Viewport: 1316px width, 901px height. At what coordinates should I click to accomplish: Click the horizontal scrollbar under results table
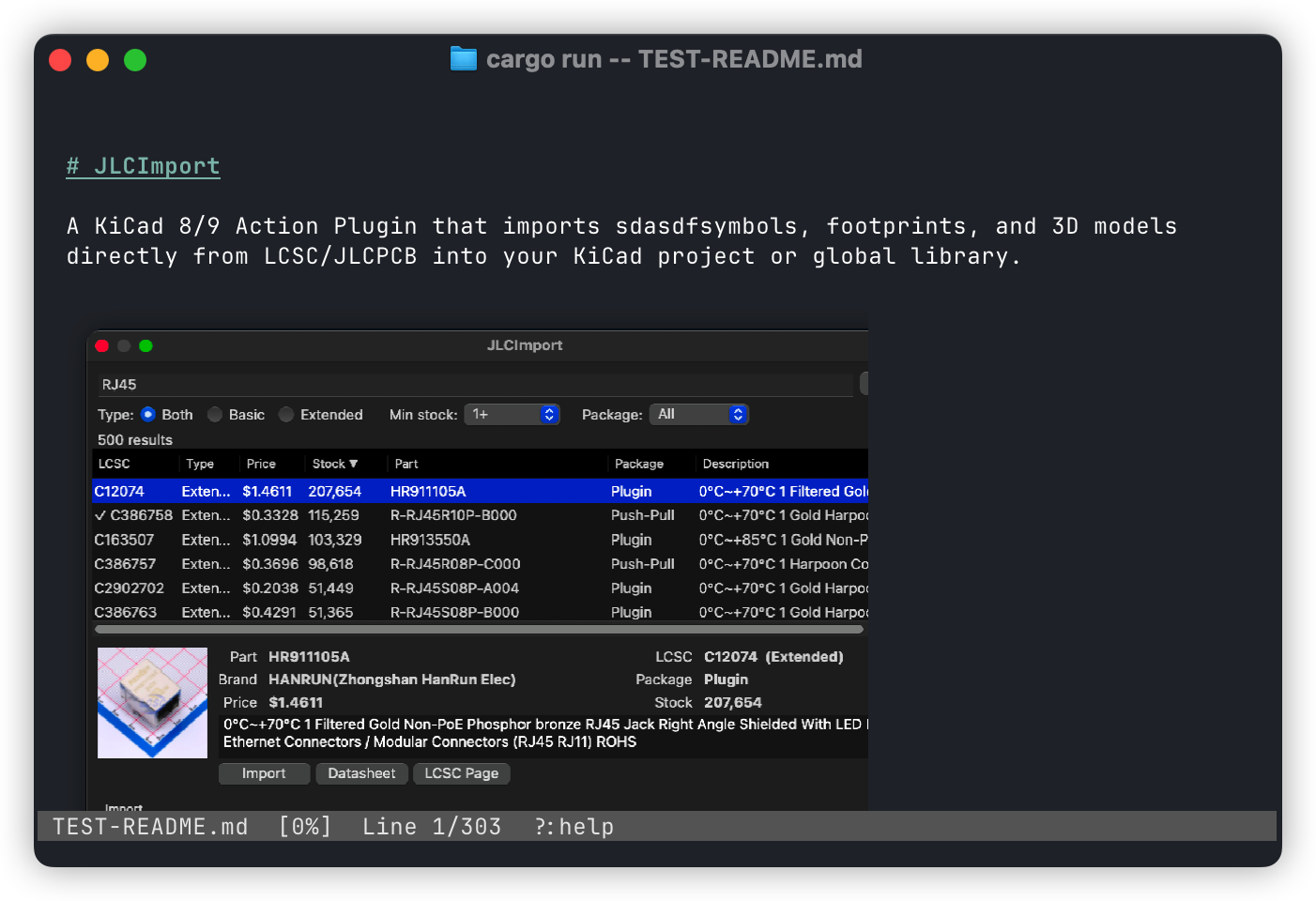[479, 630]
